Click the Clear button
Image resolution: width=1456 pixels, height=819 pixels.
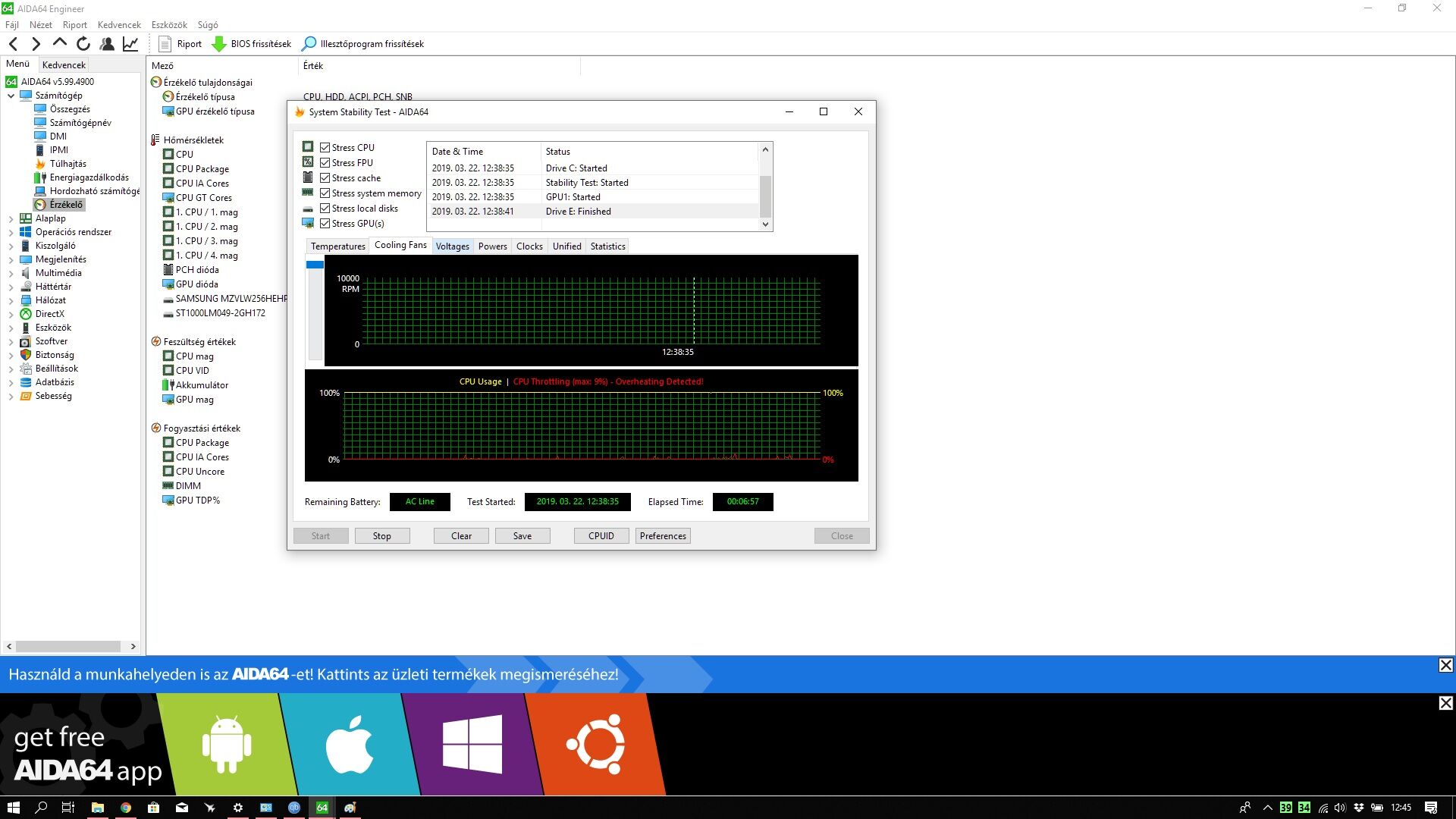tap(461, 536)
